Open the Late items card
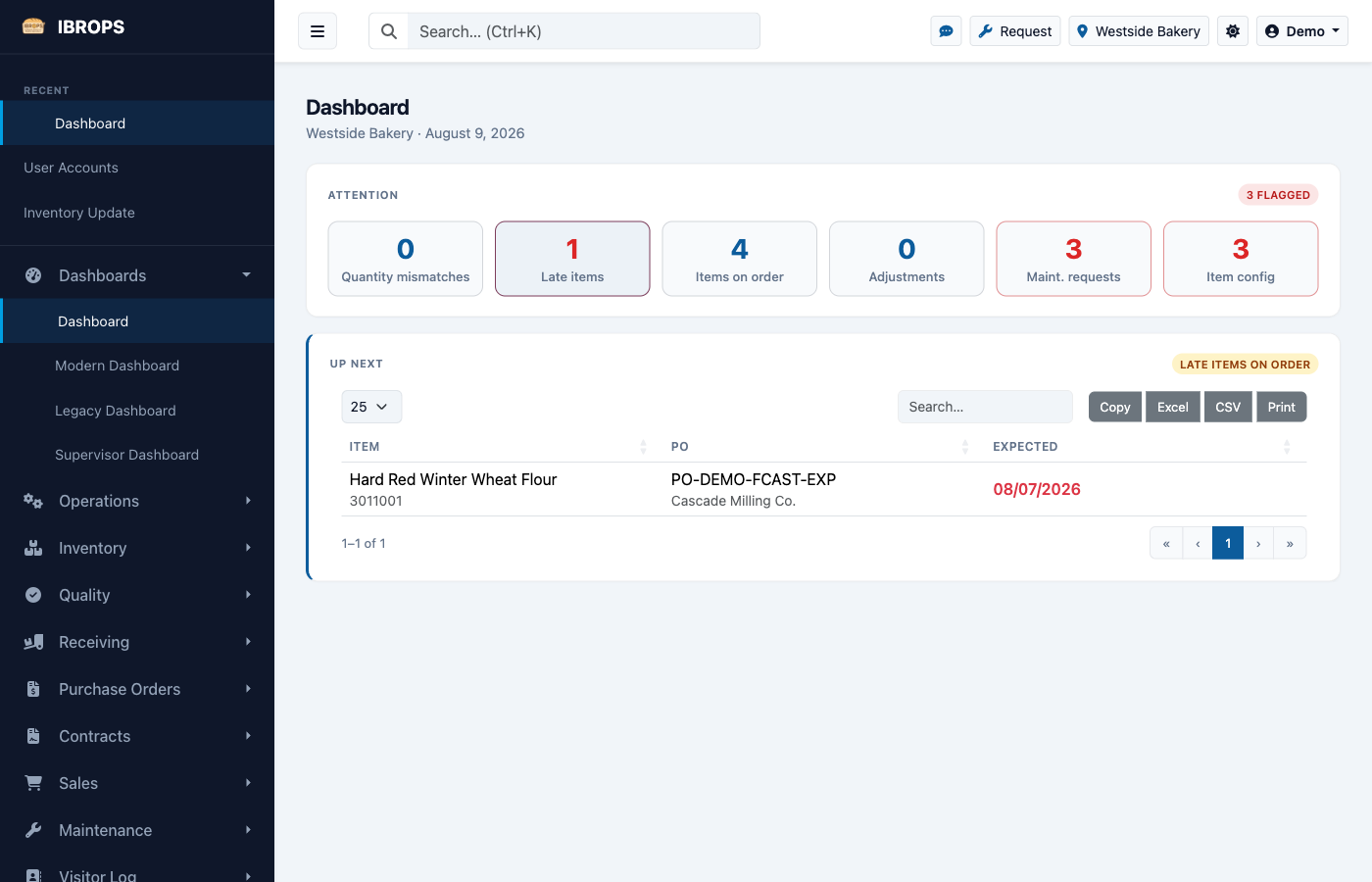Viewport: 1372px width, 882px height. [572, 259]
